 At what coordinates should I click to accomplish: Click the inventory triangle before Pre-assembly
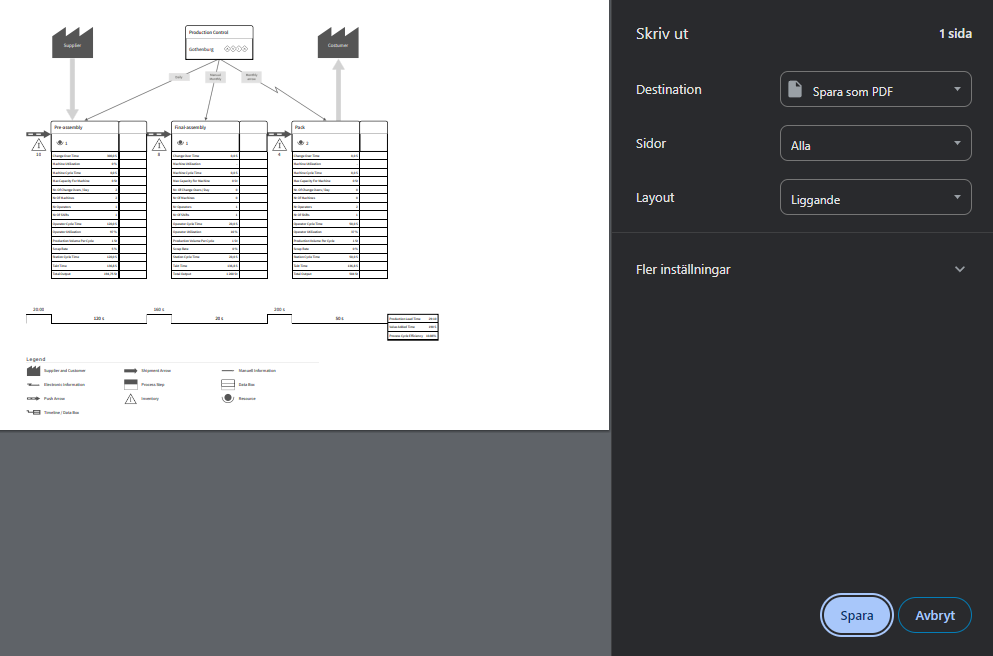pos(39,144)
